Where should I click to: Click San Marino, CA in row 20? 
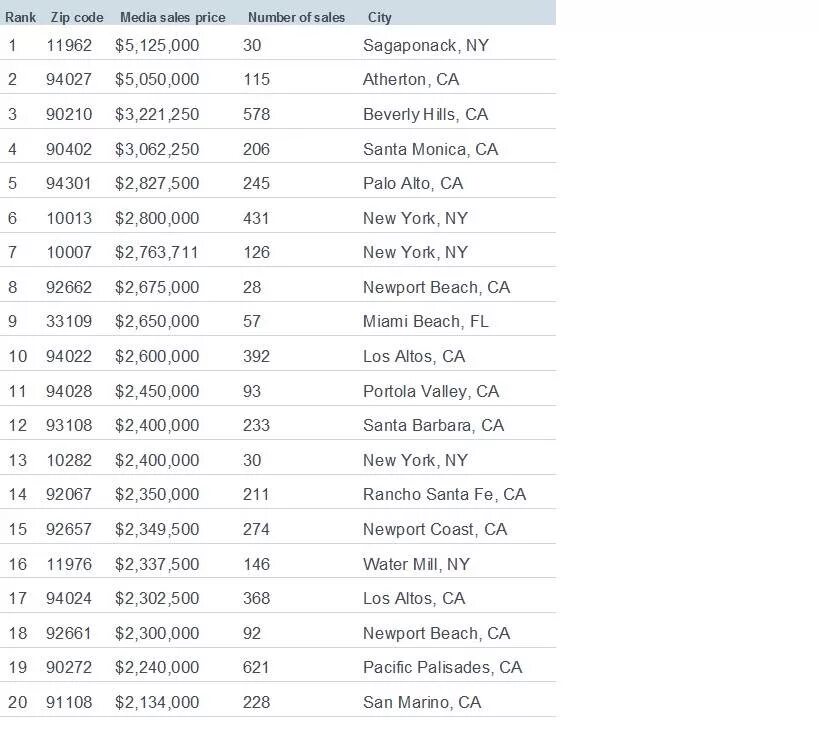pyautogui.click(x=422, y=702)
